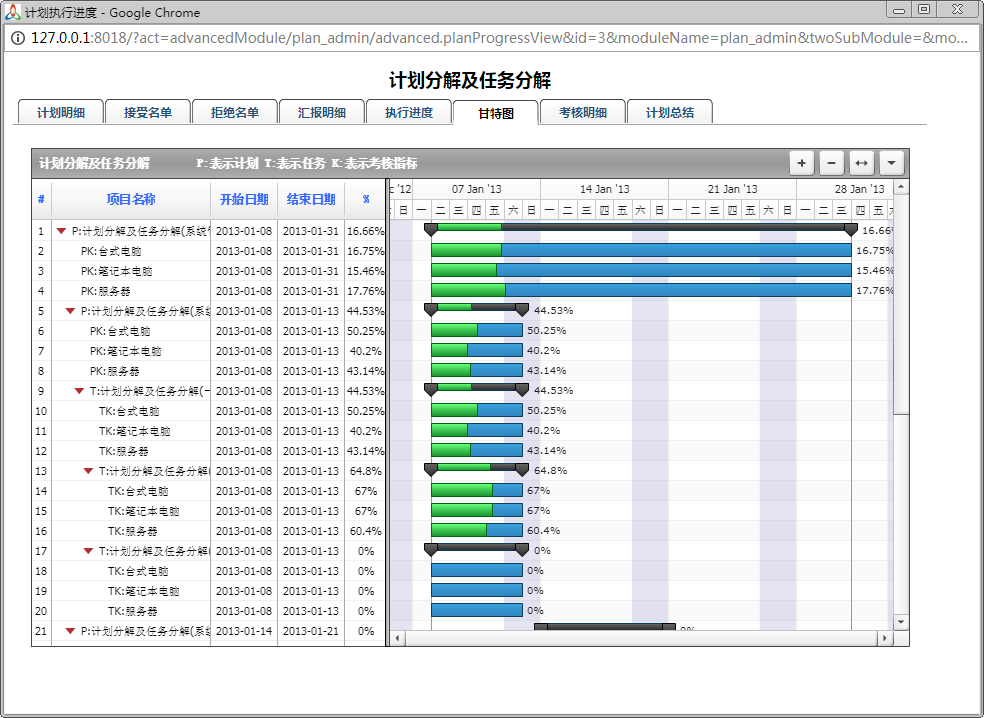984x718 pixels.
Task: Collapse the row 5 plan tree node
Action: [x=70, y=311]
